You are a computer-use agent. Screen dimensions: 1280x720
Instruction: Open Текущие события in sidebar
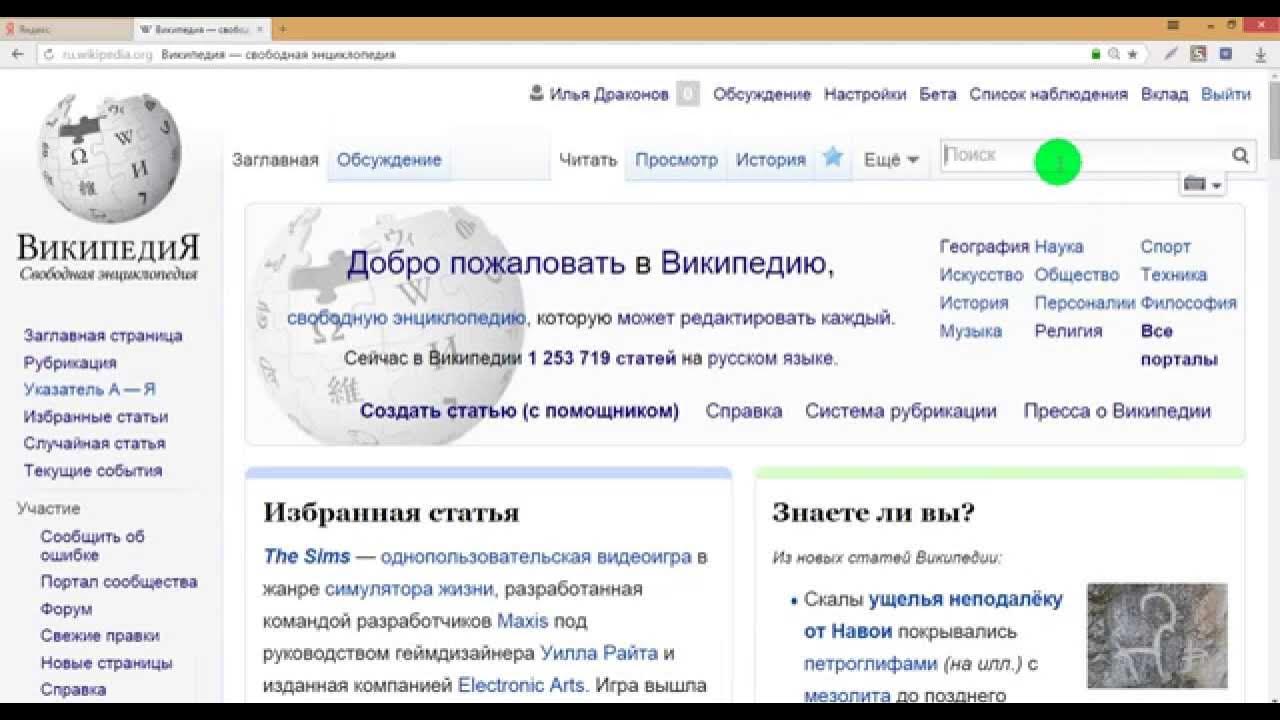click(x=93, y=470)
